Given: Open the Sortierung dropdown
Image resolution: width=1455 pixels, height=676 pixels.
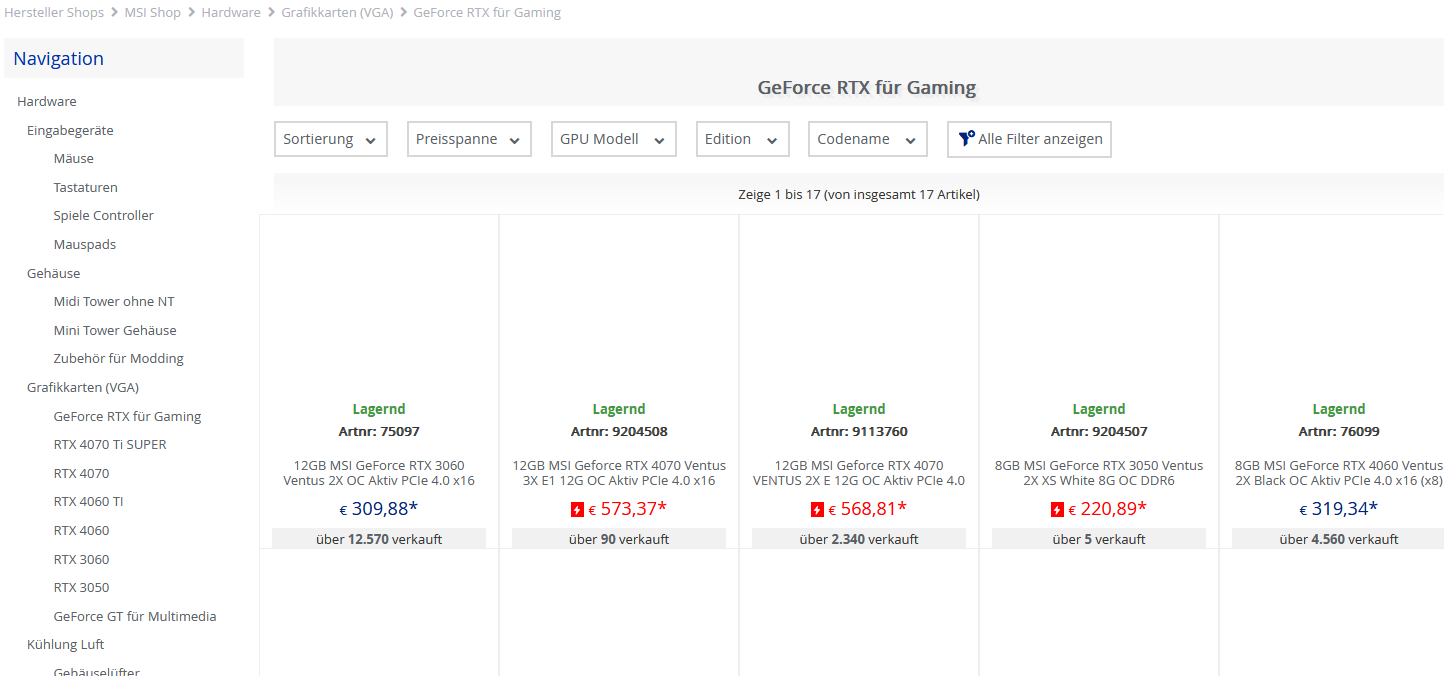Looking at the screenshot, I should [x=330, y=139].
